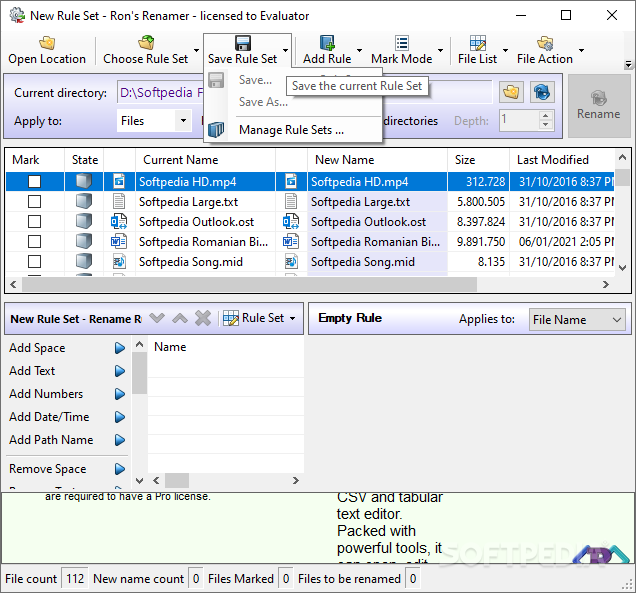636x593 pixels.
Task: Click the Add Space rule link
Action: pos(37,348)
